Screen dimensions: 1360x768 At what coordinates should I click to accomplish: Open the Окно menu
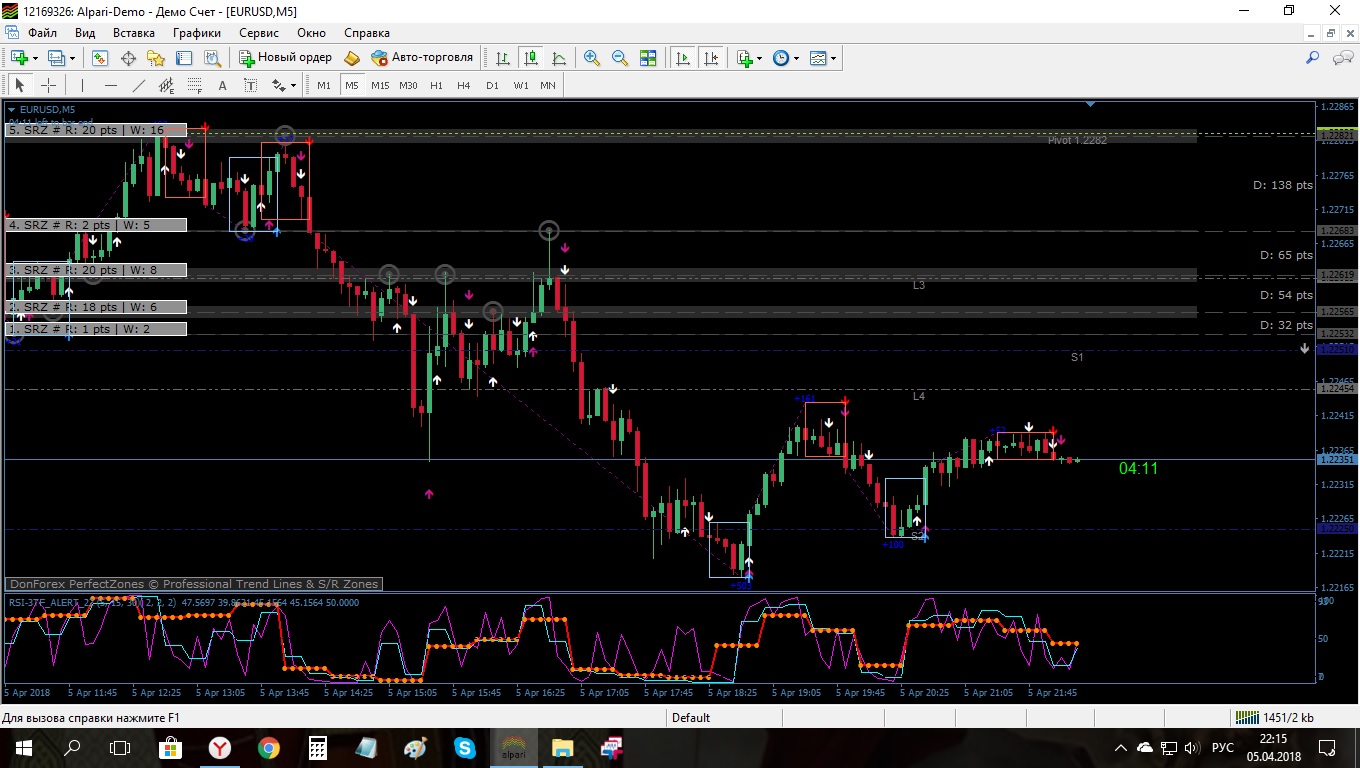tap(312, 33)
